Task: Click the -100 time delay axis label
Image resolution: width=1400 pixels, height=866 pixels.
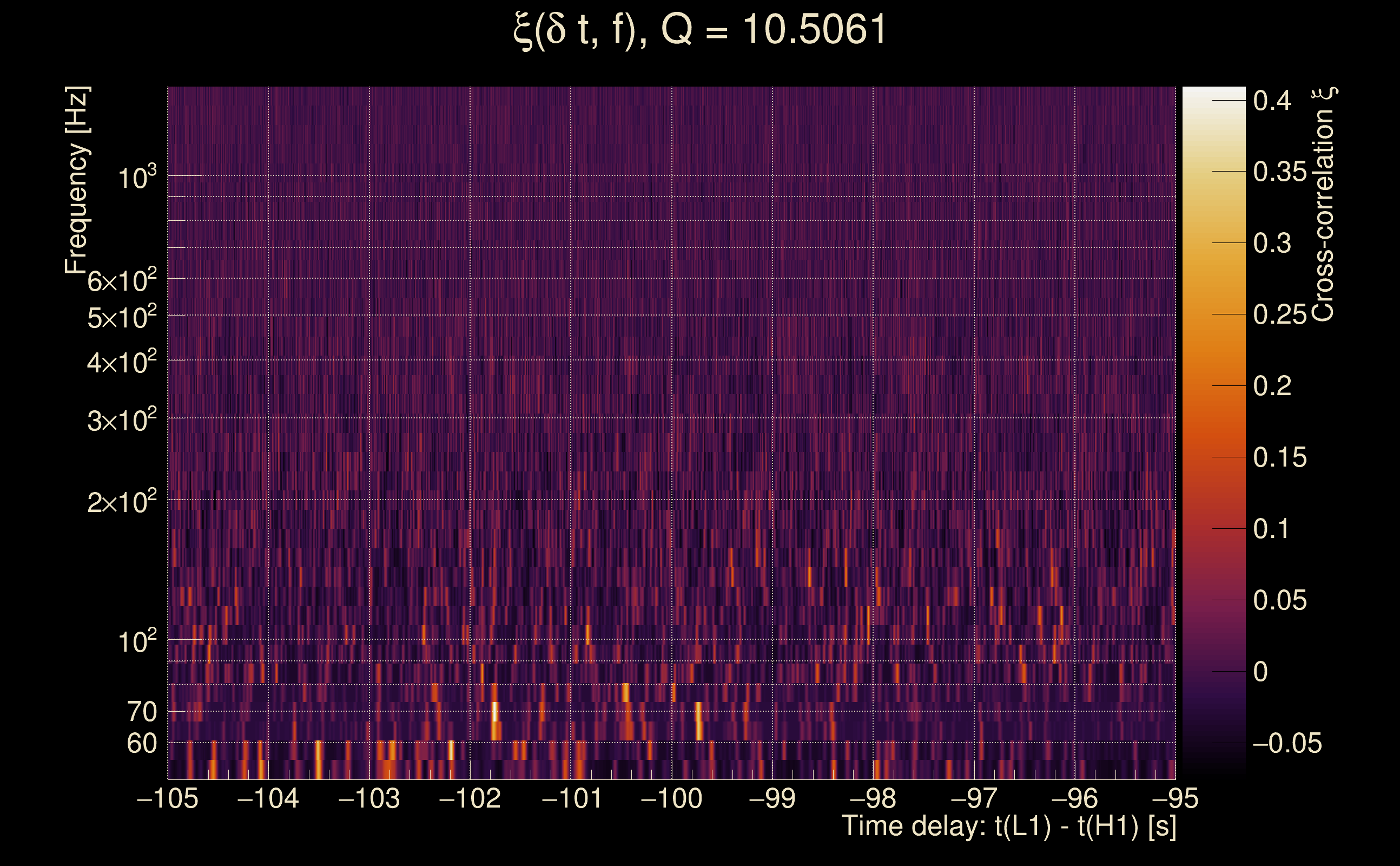Action: (671, 798)
